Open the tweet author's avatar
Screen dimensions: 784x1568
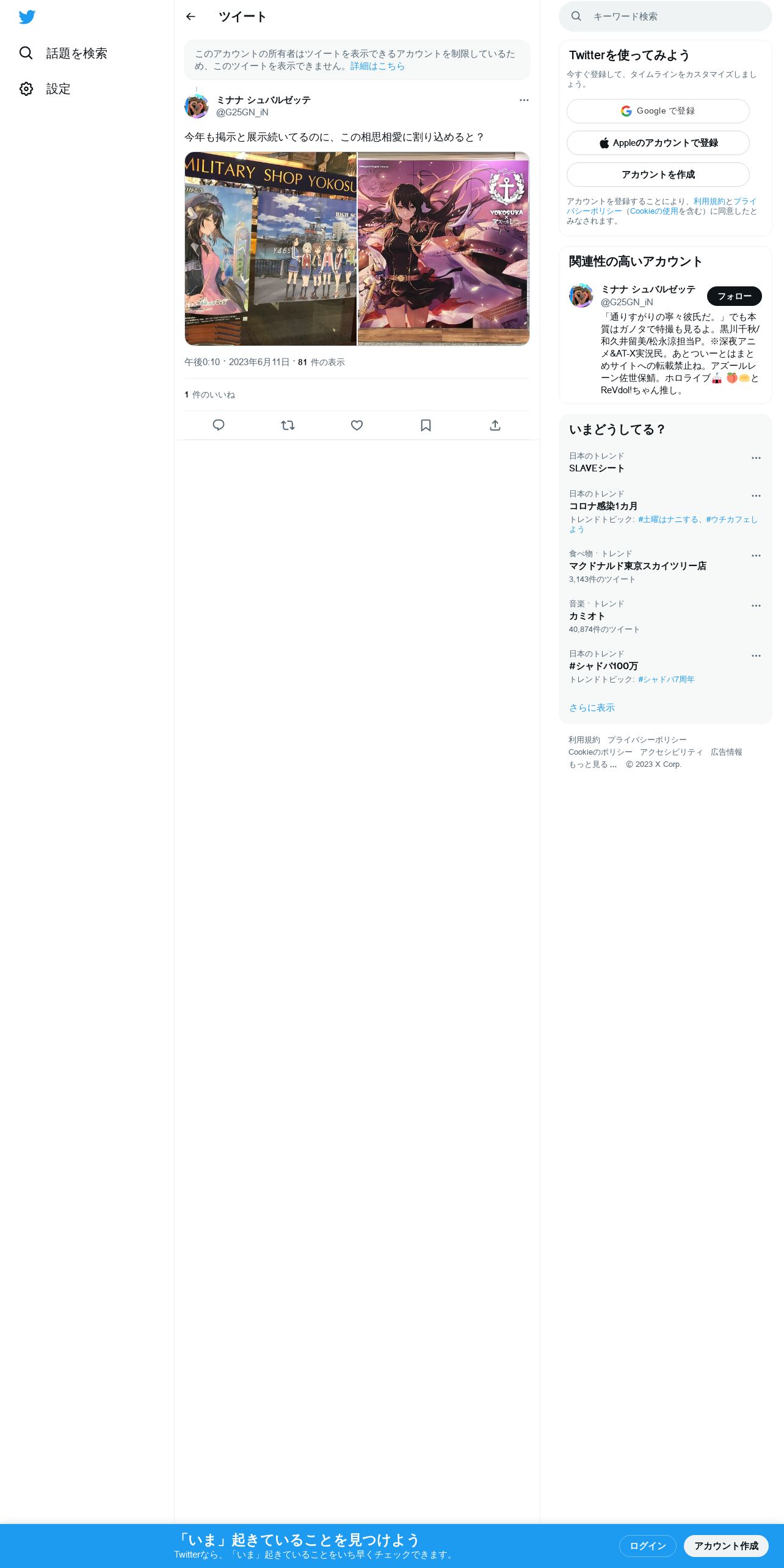tap(197, 106)
